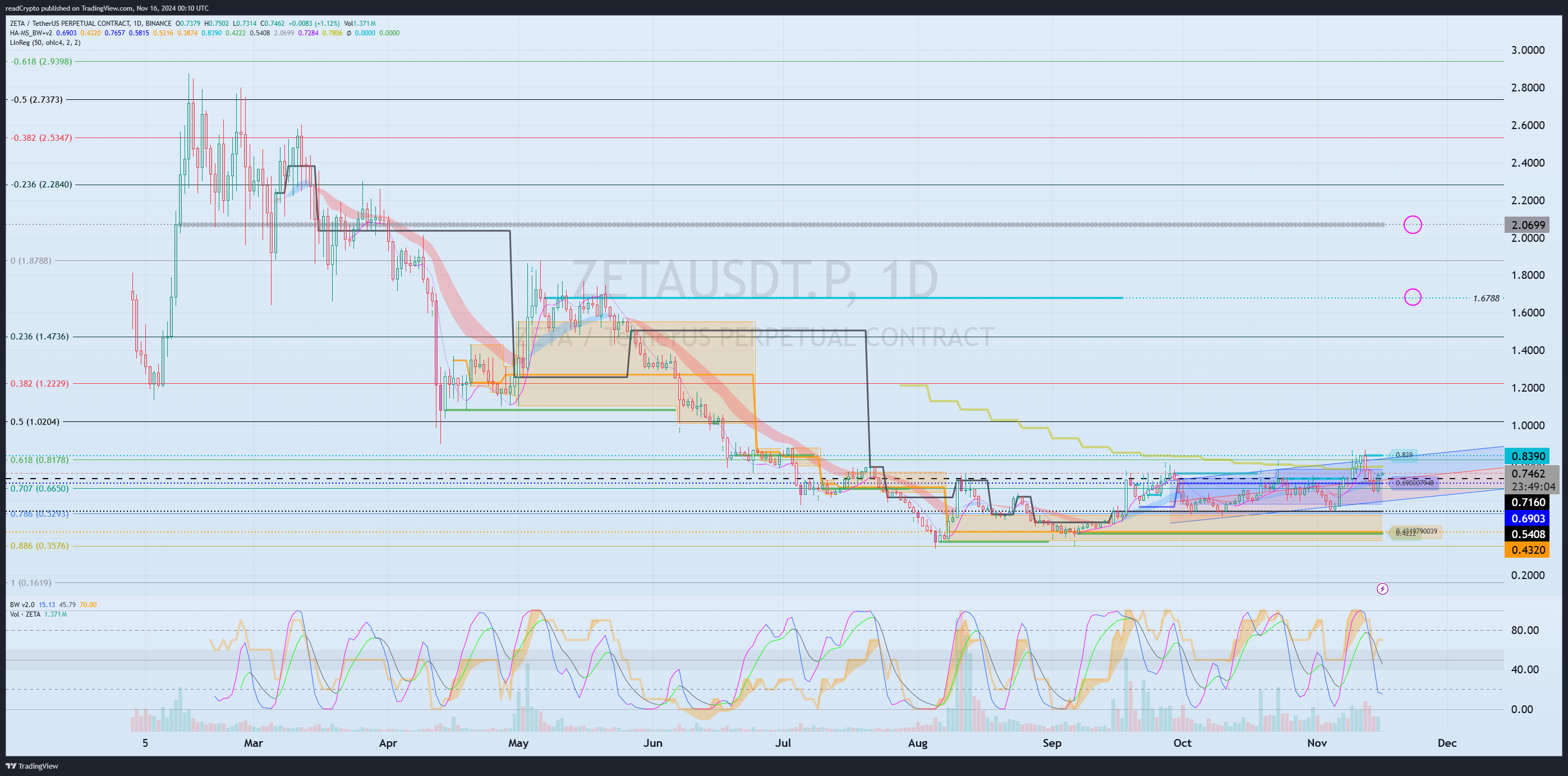This screenshot has width=1568, height=776.
Task: Click the 80.00 oscillator scale value
Action: click(1525, 630)
